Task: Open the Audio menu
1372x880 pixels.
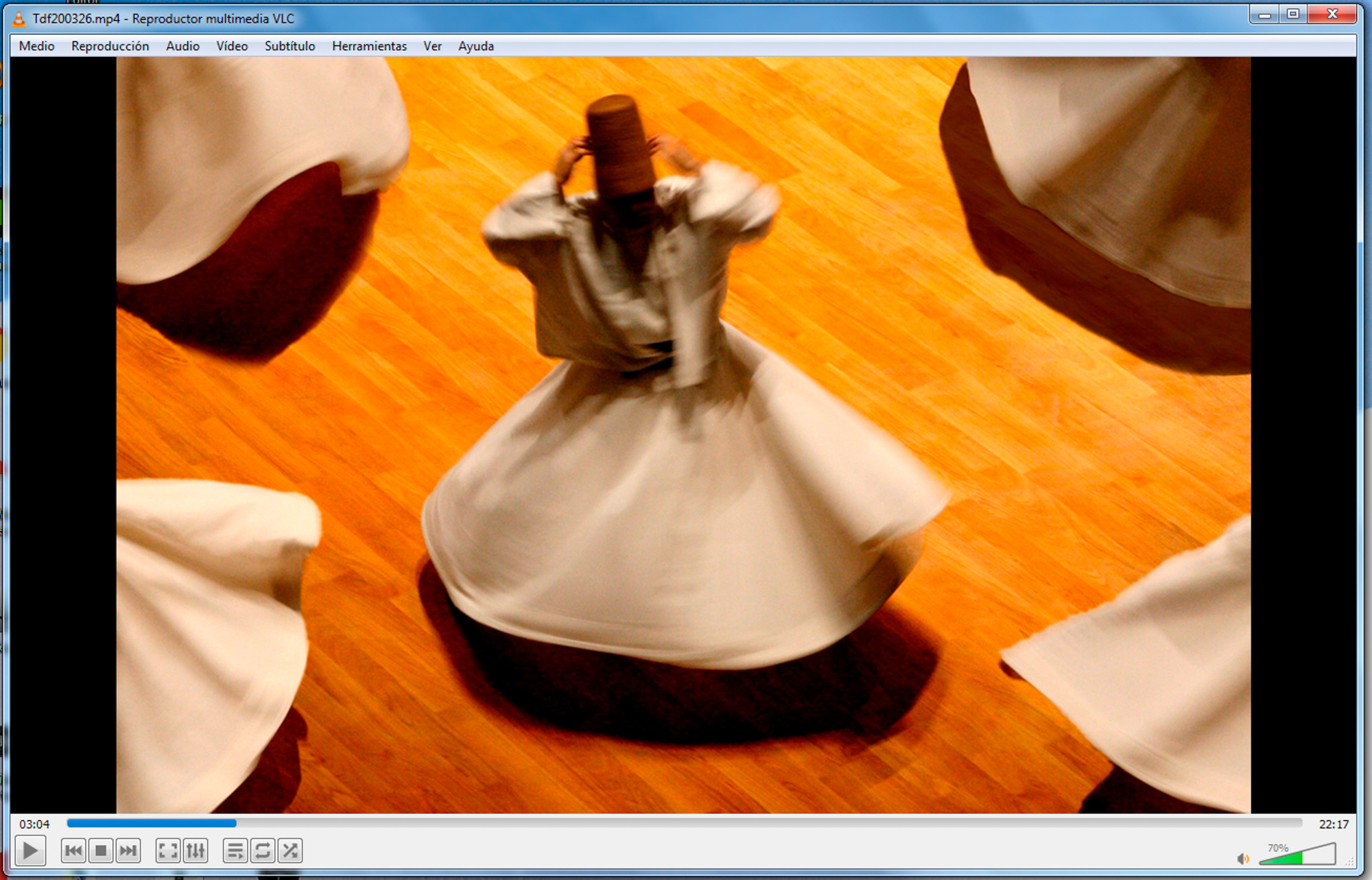Action: 182,46
